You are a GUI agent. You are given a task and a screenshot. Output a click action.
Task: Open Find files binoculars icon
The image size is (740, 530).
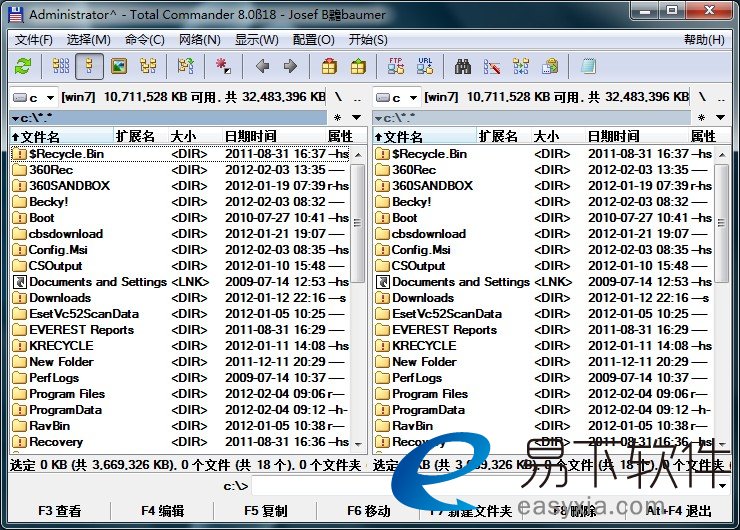(x=462, y=66)
